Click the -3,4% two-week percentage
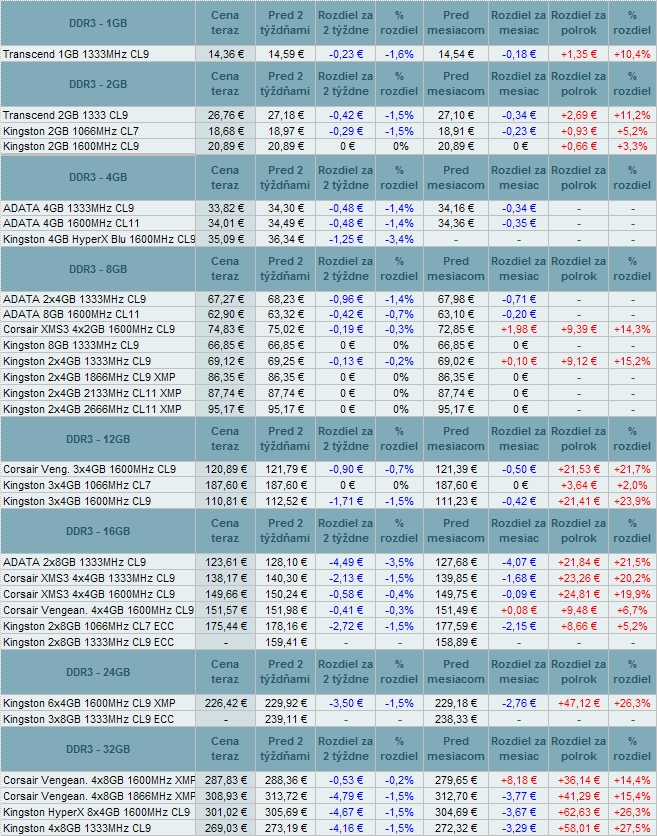This screenshot has height=836, width=657. pyautogui.click(x=399, y=239)
